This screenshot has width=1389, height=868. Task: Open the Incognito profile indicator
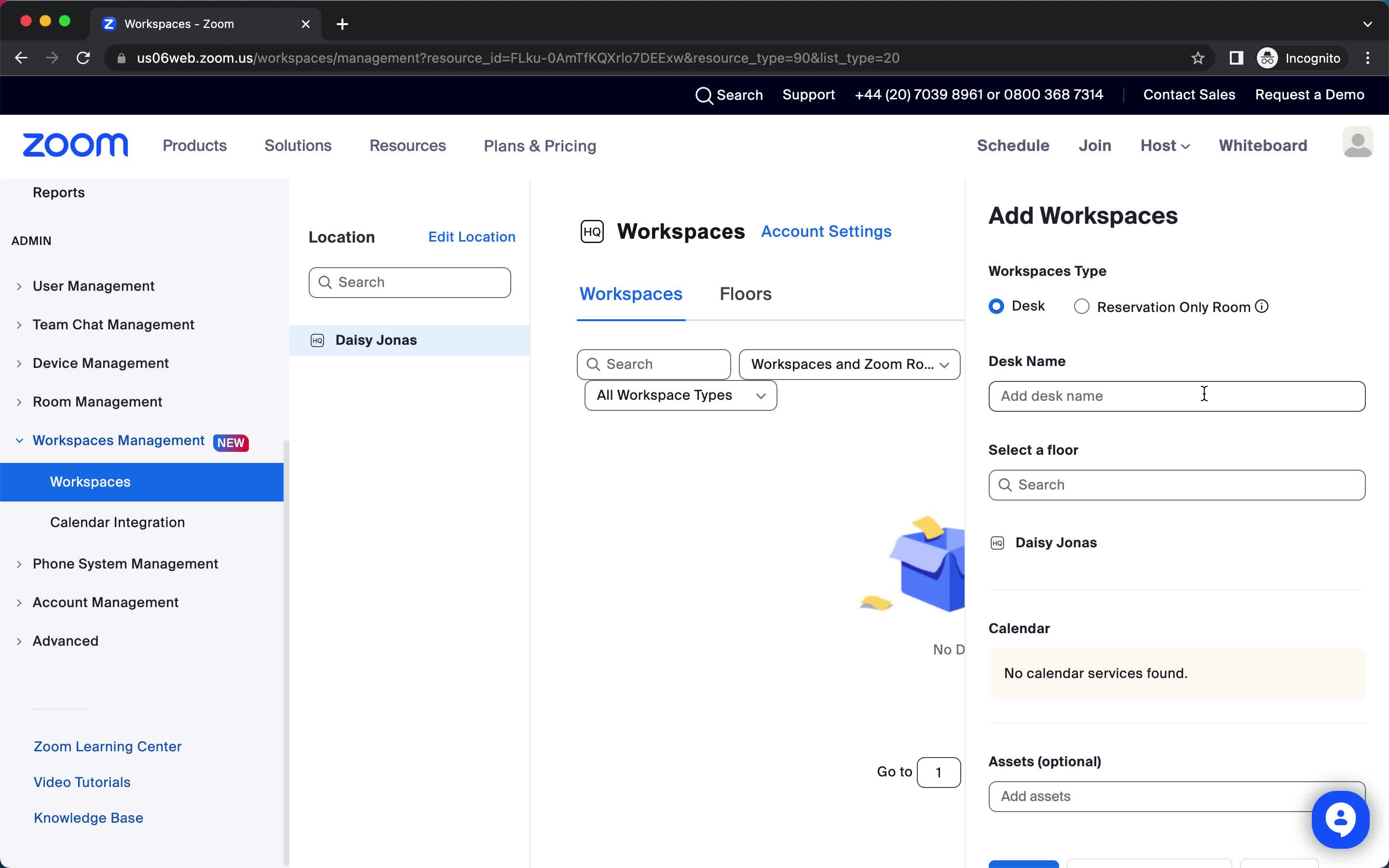tap(1300, 58)
